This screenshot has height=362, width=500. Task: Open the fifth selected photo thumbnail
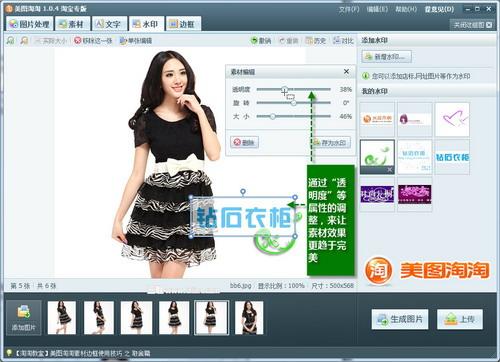(211, 318)
